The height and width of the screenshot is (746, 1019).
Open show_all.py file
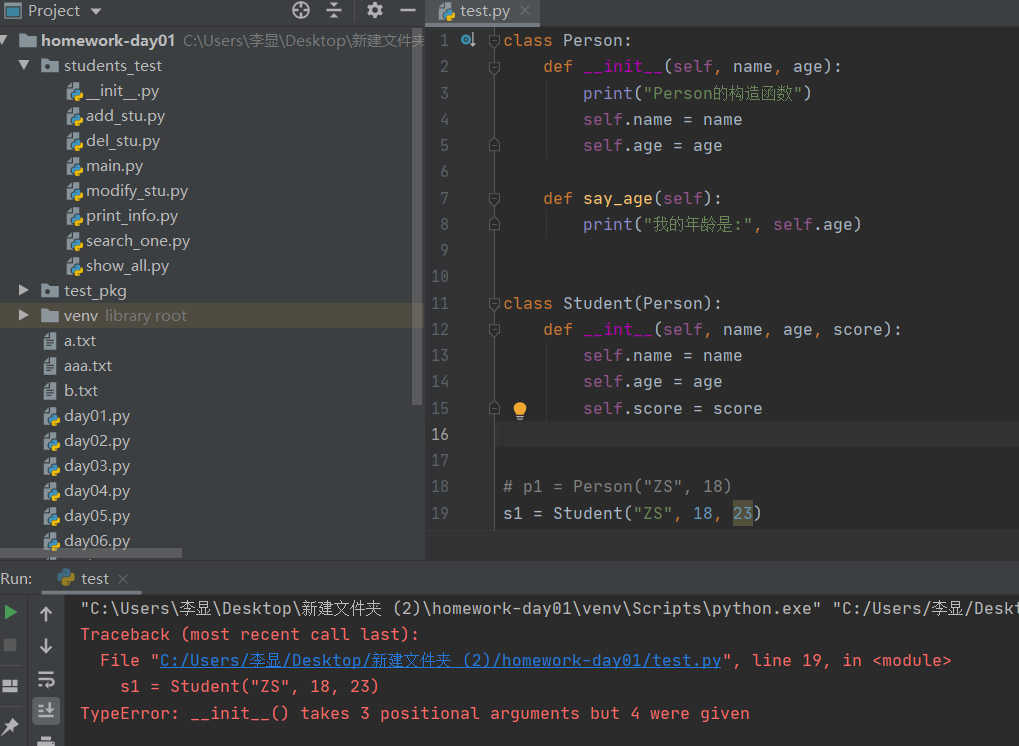pos(118,266)
